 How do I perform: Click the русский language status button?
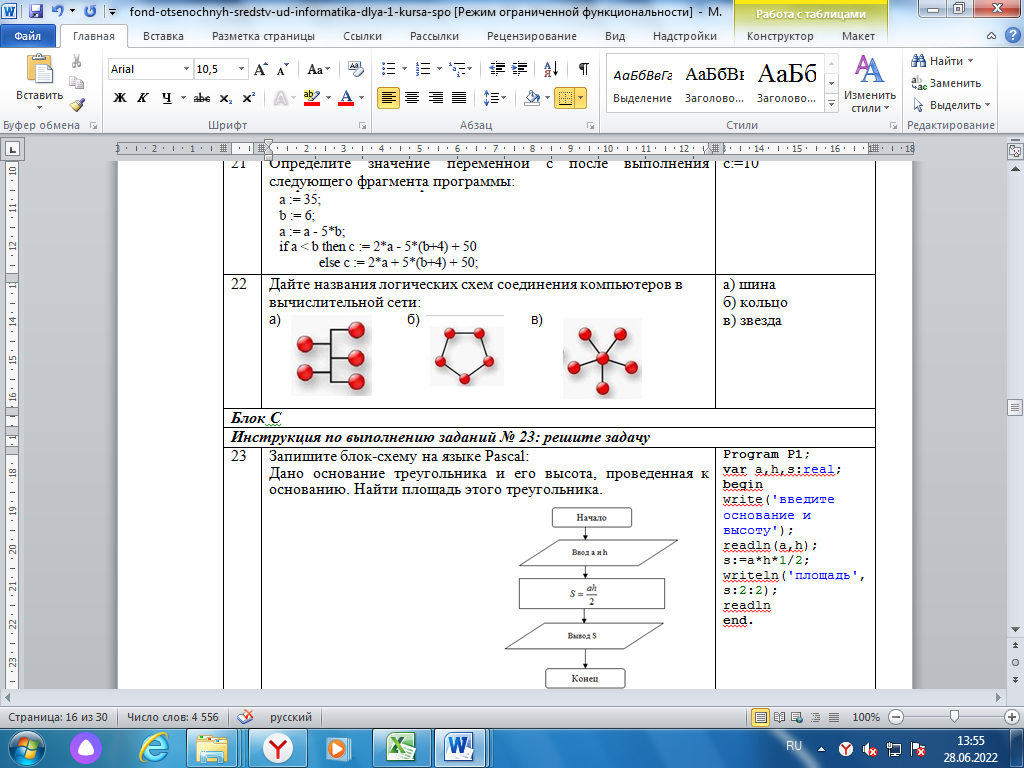tap(291, 717)
